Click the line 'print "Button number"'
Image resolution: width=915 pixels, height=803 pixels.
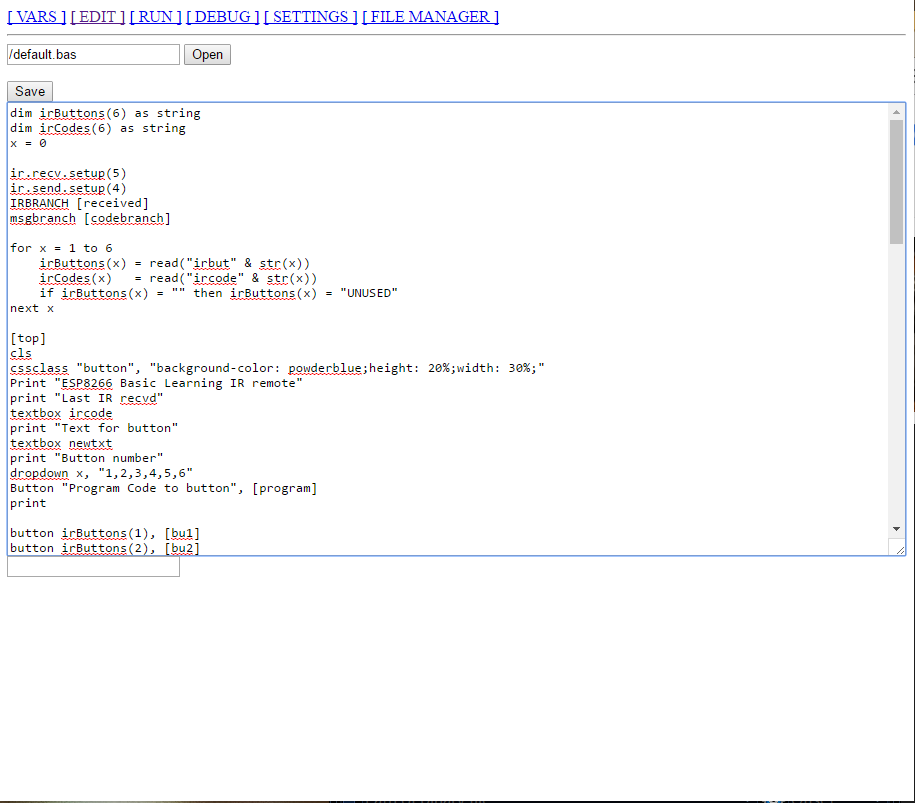86,458
